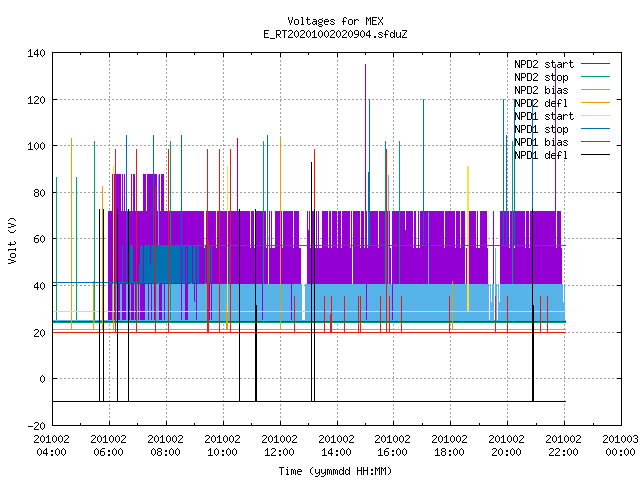The image size is (640, 480).
Task: Click the x-axis tick 201002 14:00
Action: tap(336, 446)
